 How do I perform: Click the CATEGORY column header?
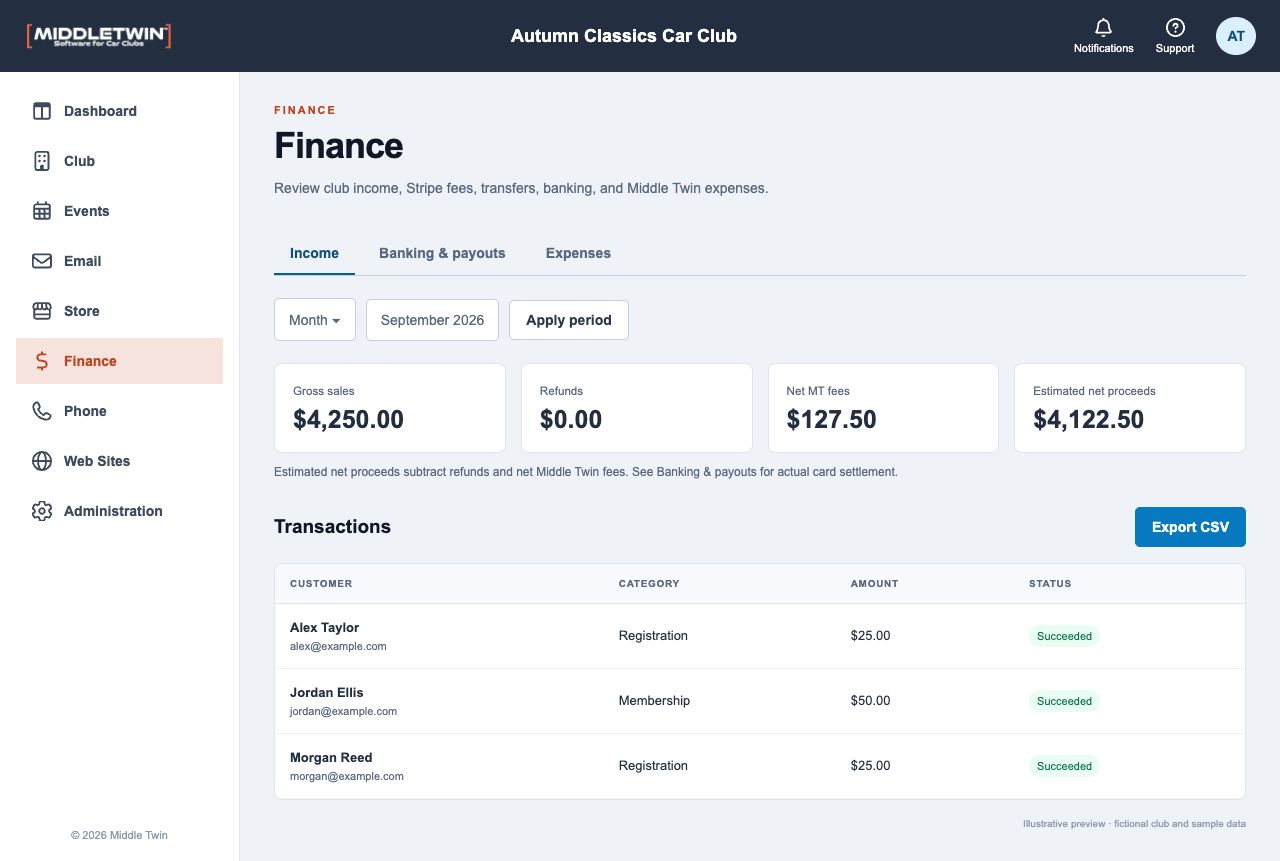tap(649, 584)
